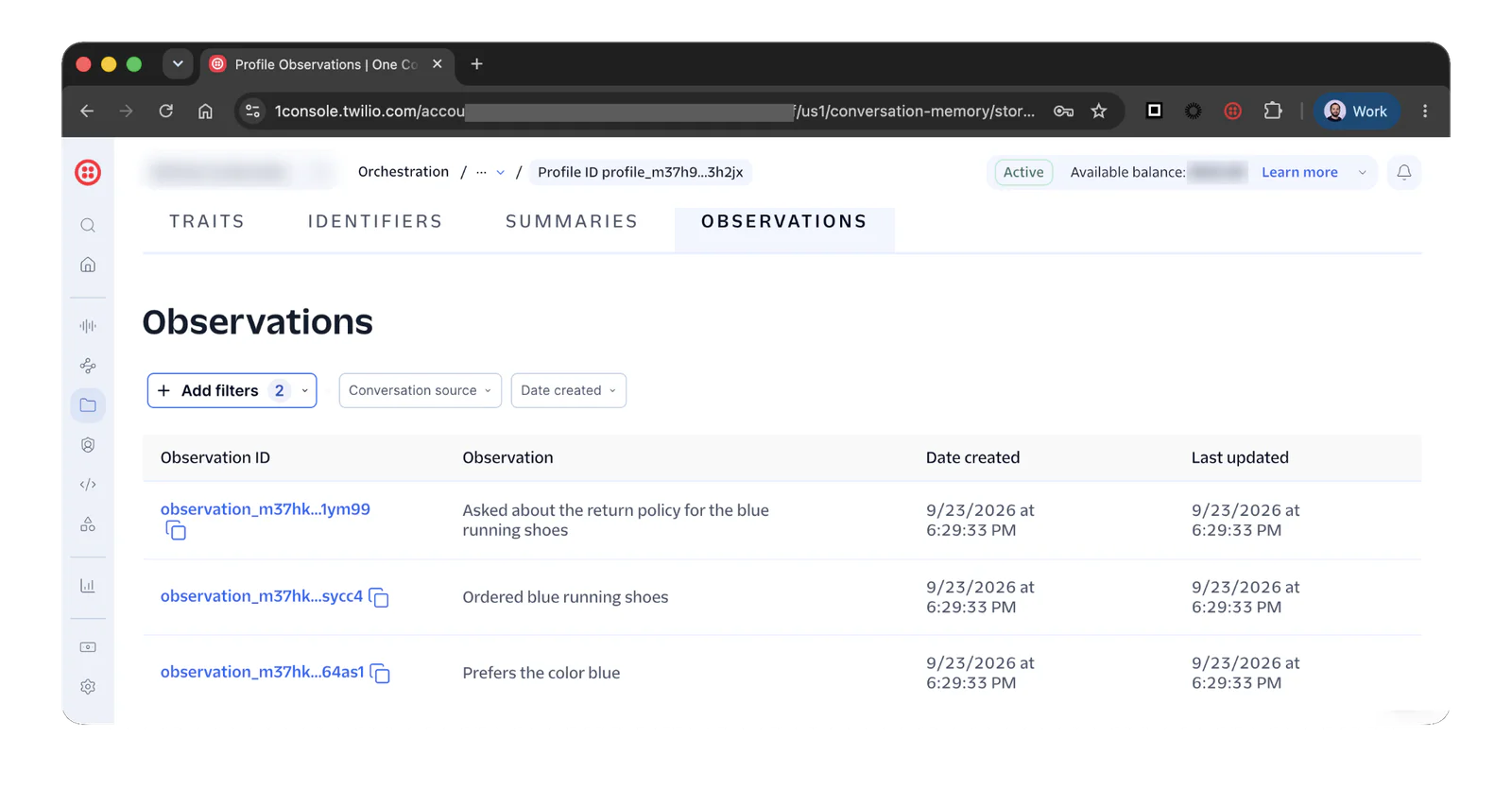
Task: Open the browser tab search dropdown arrow
Action: coord(177,63)
